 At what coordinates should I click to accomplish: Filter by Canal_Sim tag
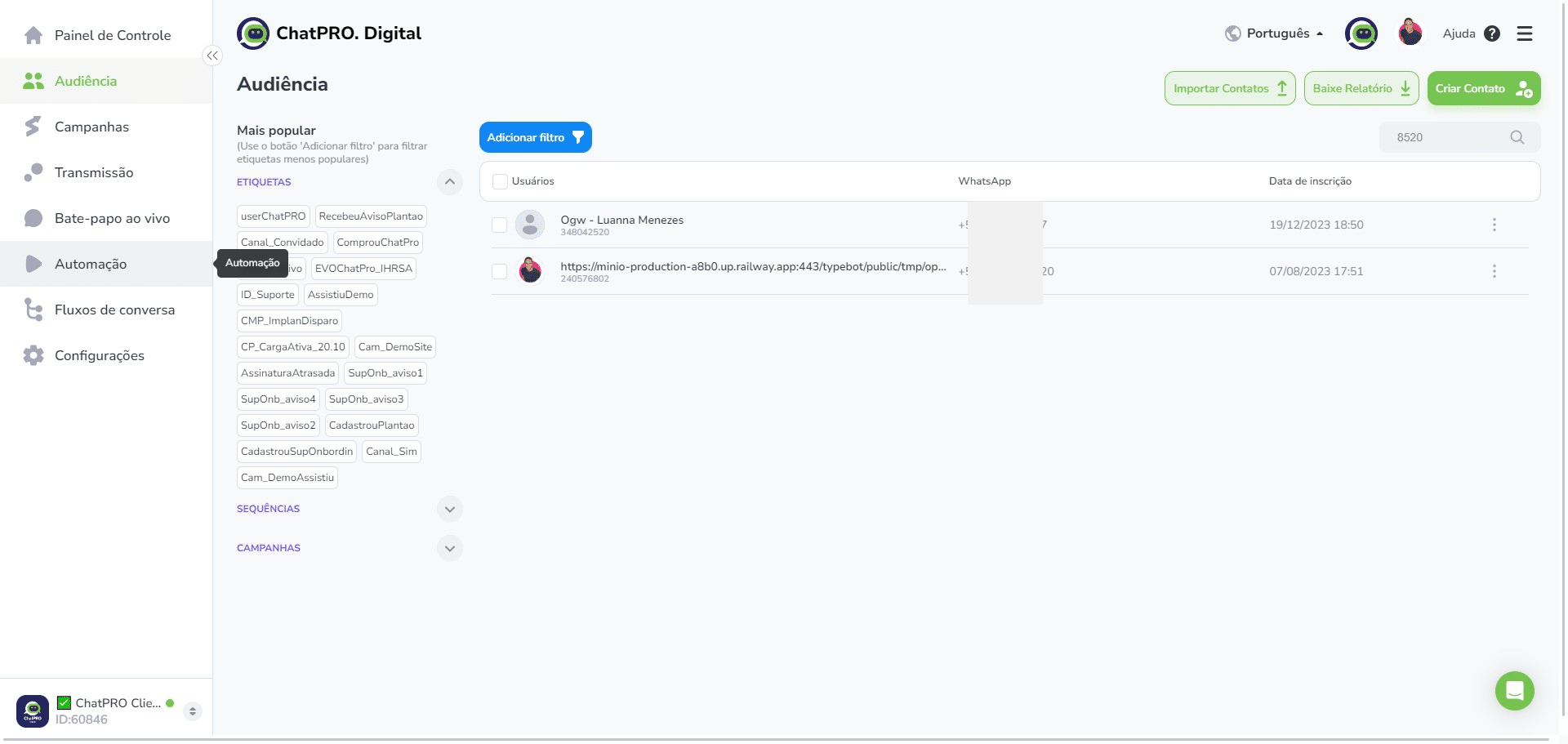(x=391, y=452)
